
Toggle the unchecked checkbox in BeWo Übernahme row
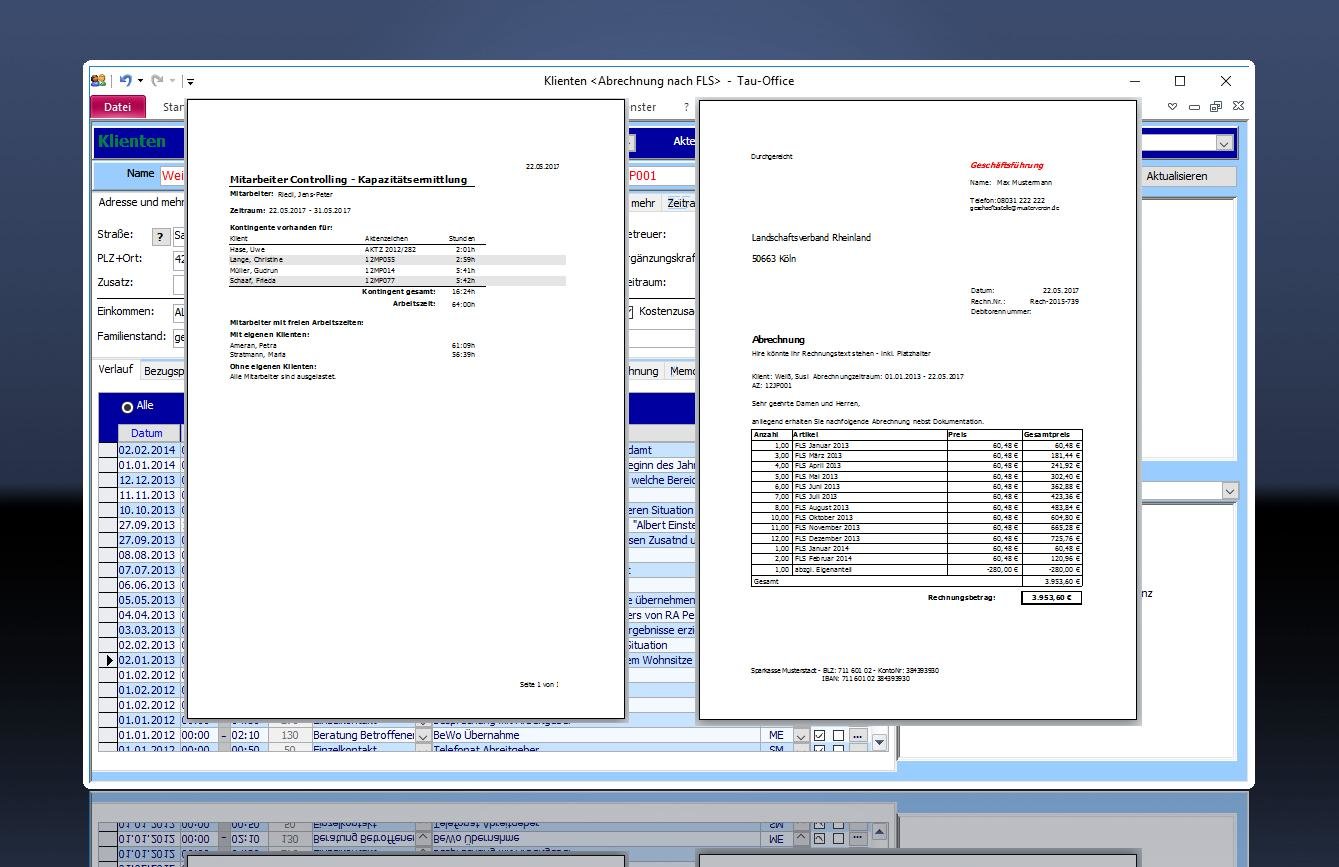tap(838, 736)
